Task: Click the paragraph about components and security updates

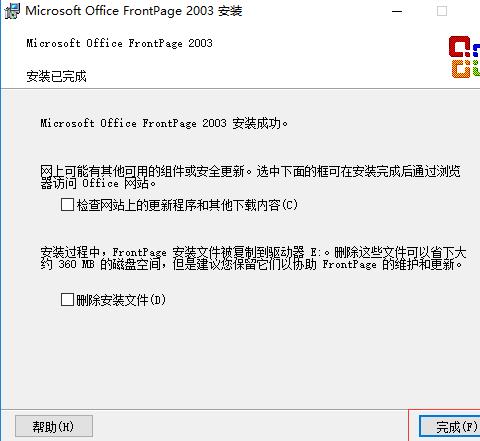Action: coord(250,177)
